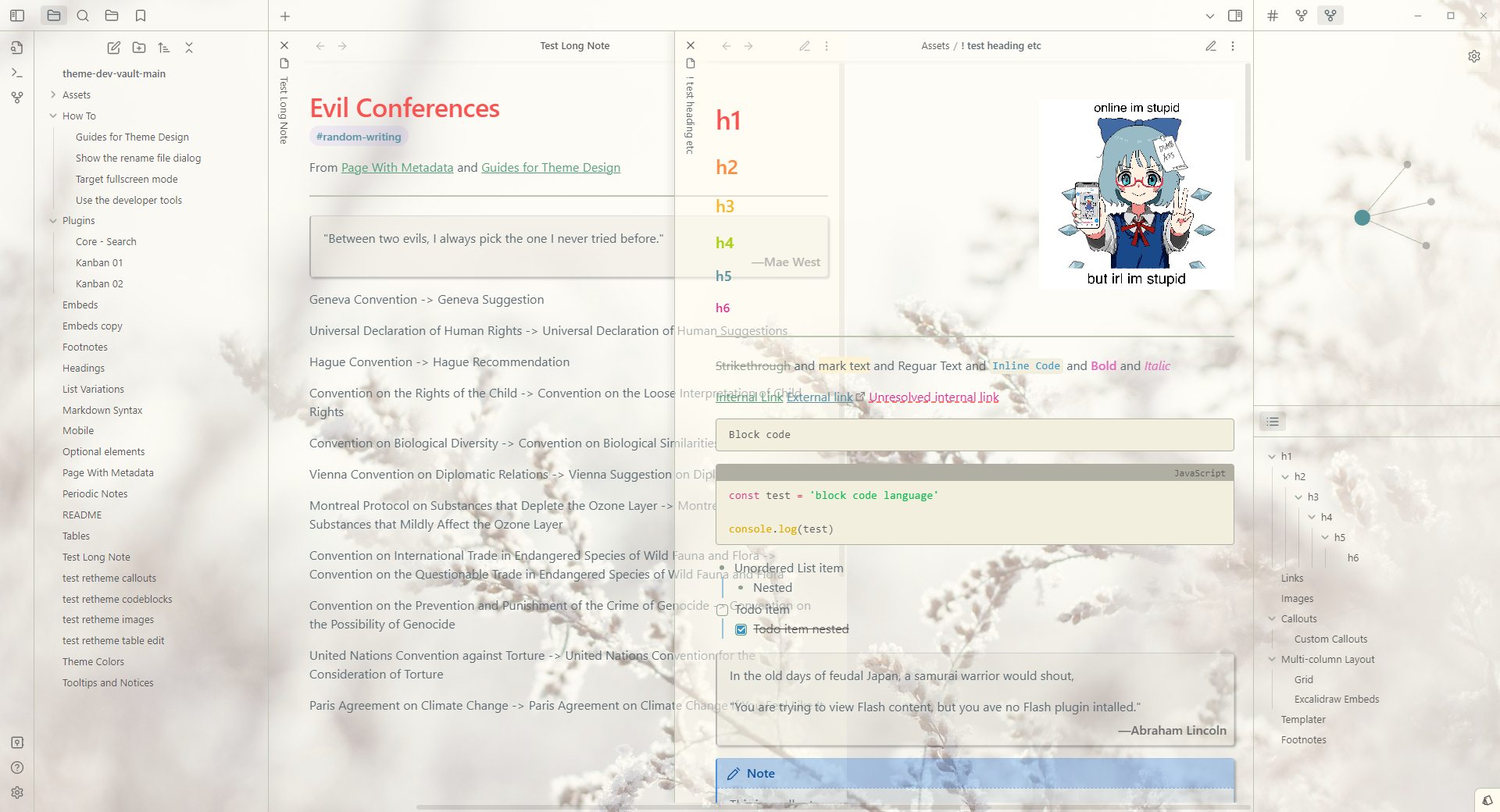
Task: Open the outline pane list icon
Action: [1273, 422]
